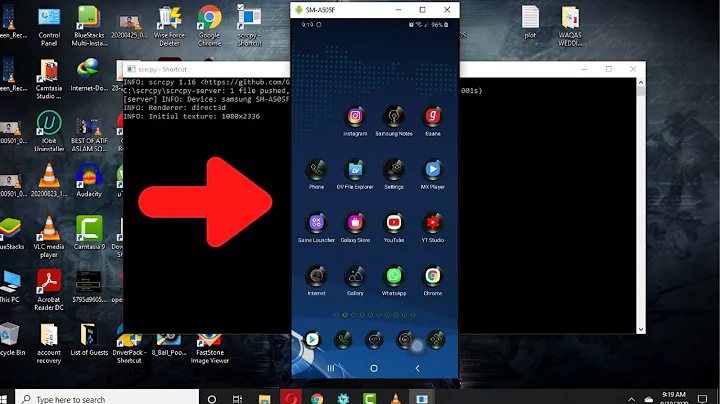Select Wise Force Deleter desktop icon
Viewport: 720px width, 404px height.
[169, 26]
